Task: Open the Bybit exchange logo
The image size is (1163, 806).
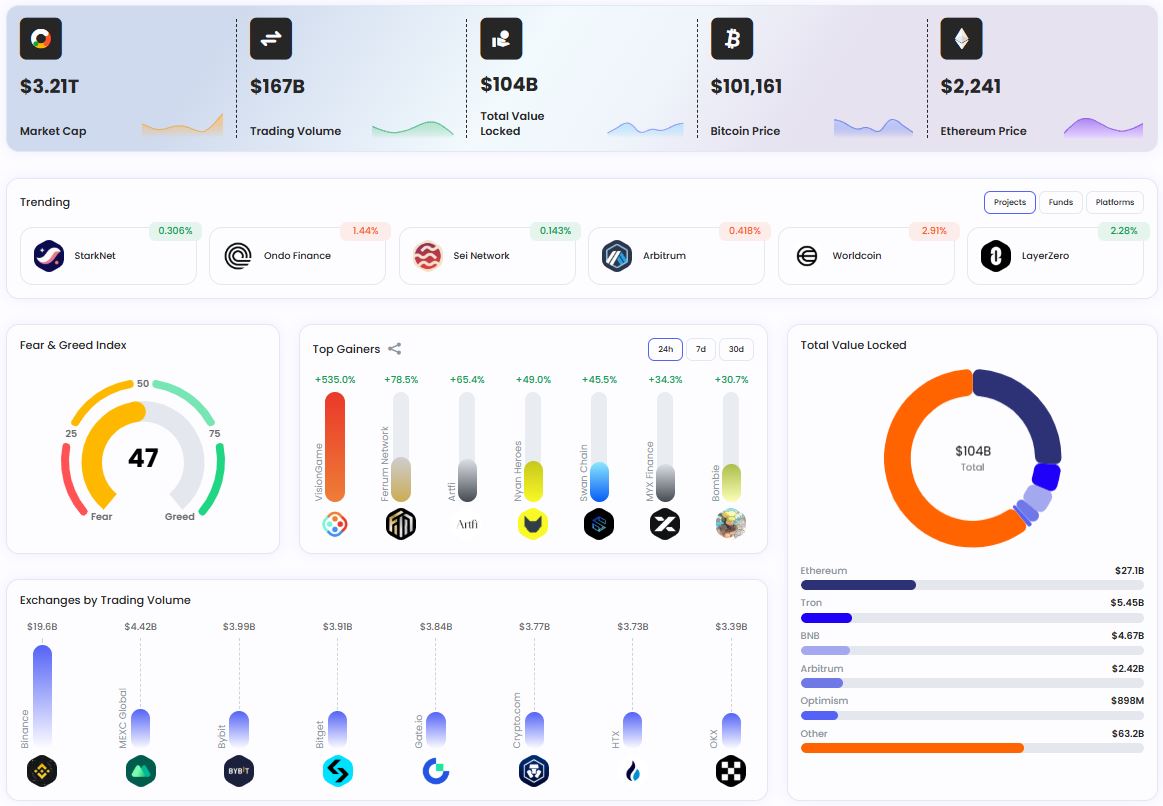Action: (x=239, y=771)
